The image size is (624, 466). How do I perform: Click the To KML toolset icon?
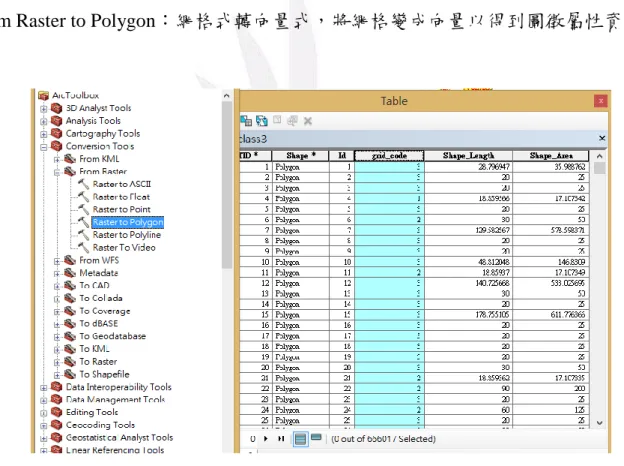pos(70,349)
